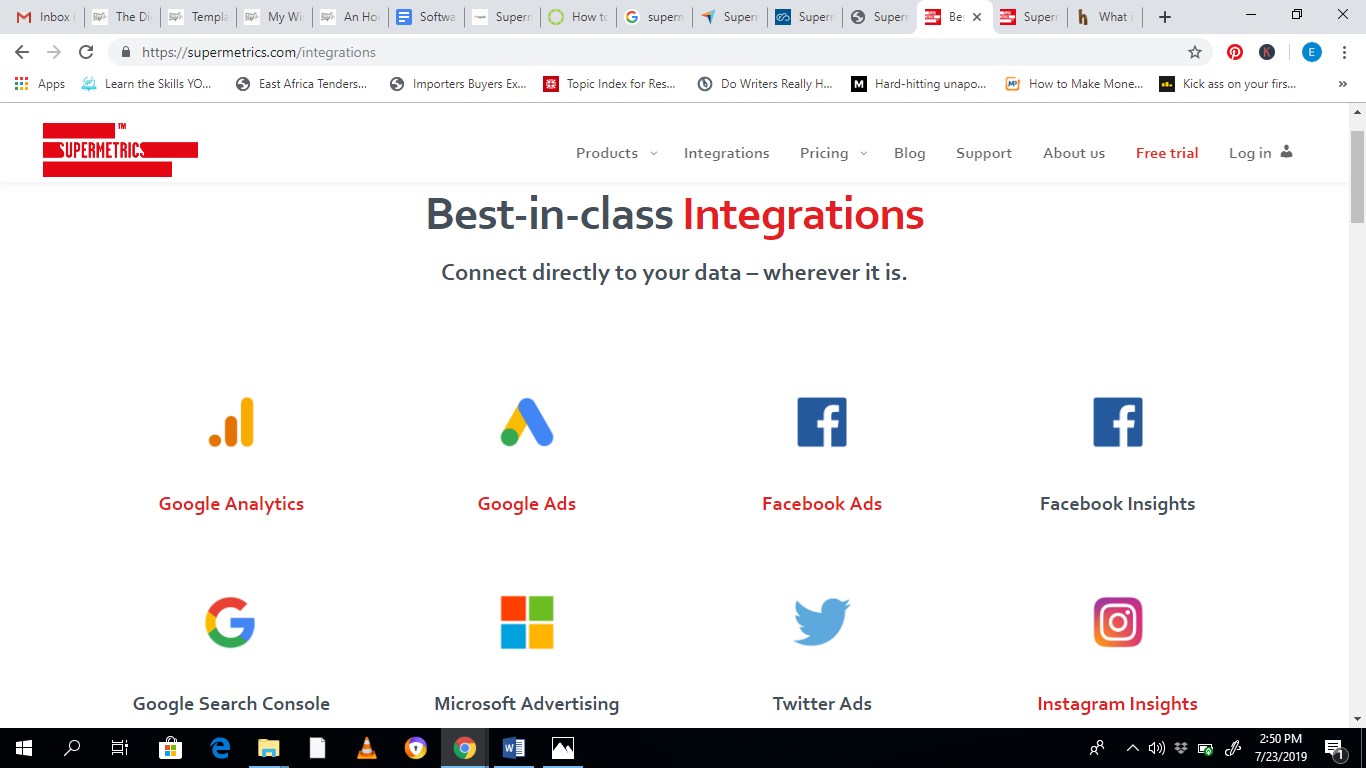Open the Apps grid in bookmarks bar
The image size is (1366, 768).
tap(40, 84)
